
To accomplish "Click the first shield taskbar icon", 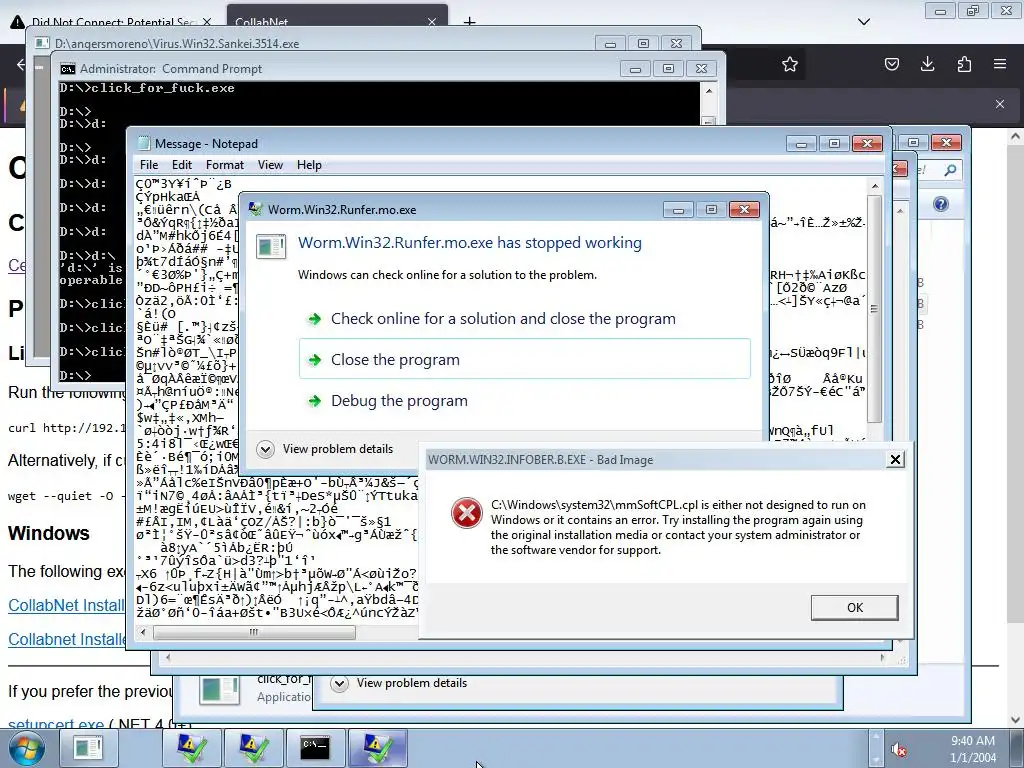I will pos(190,748).
